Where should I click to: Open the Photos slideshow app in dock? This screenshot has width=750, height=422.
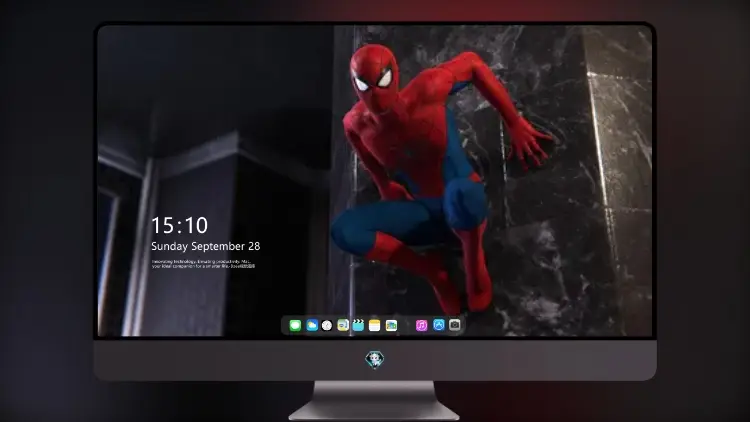tap(391, 325)
